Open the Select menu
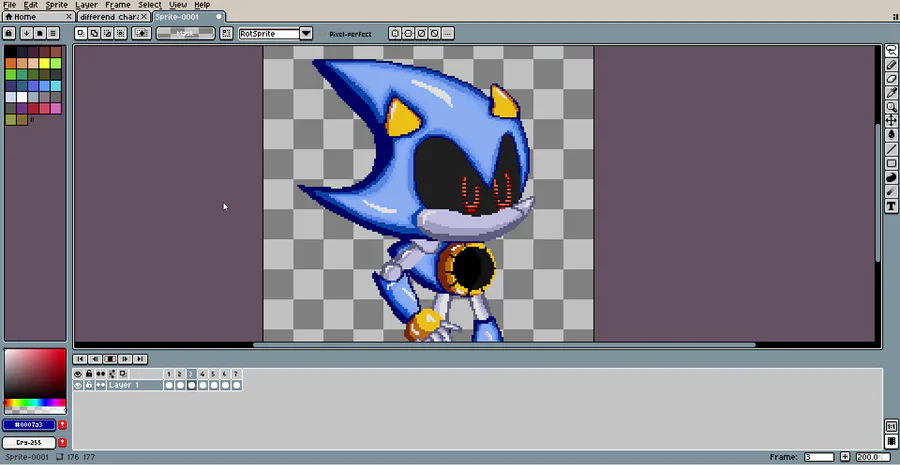This screenshot has height=465, width=900. click(x=149, y=5)
